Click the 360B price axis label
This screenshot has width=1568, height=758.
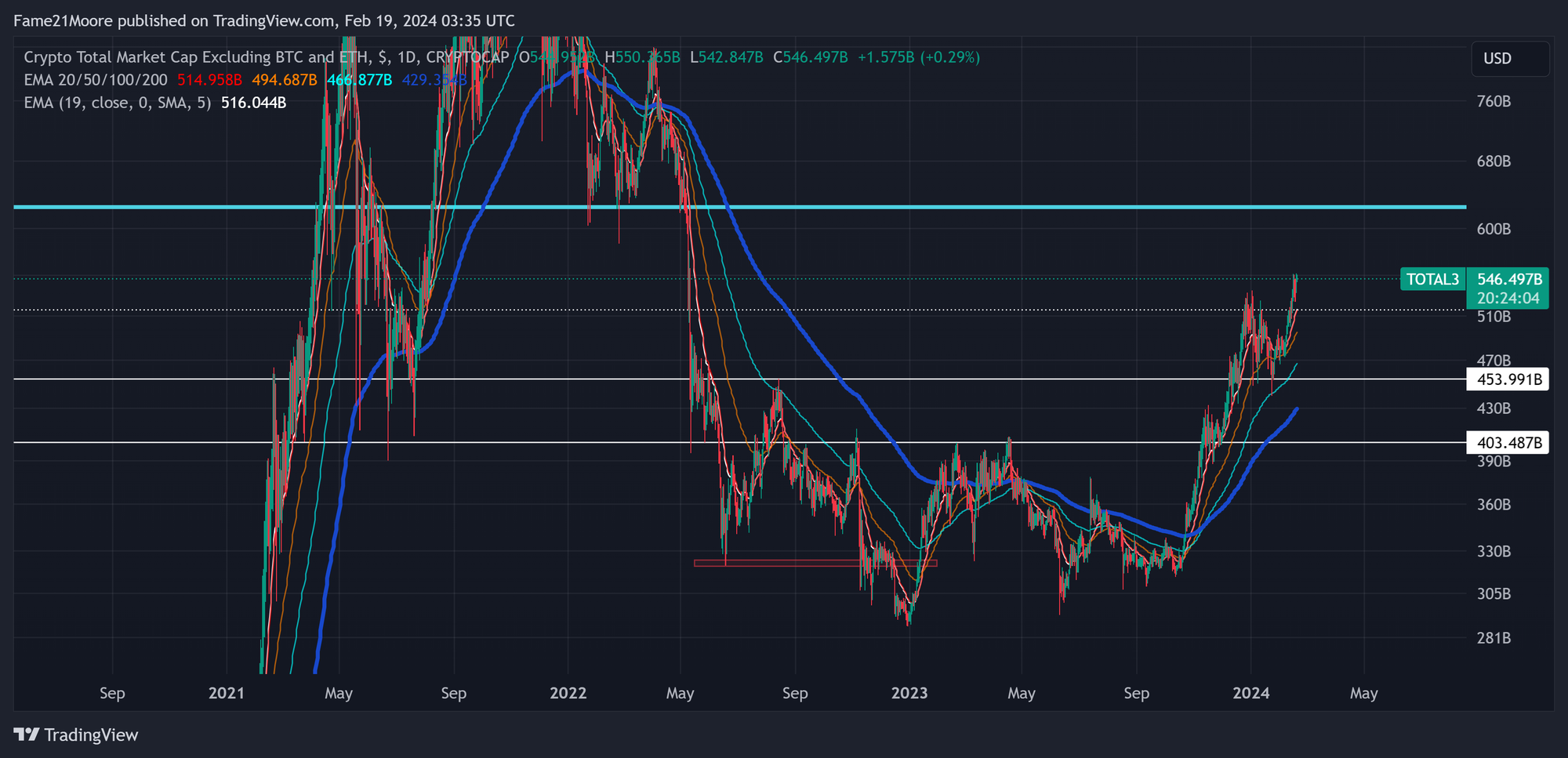(1494, 505)
